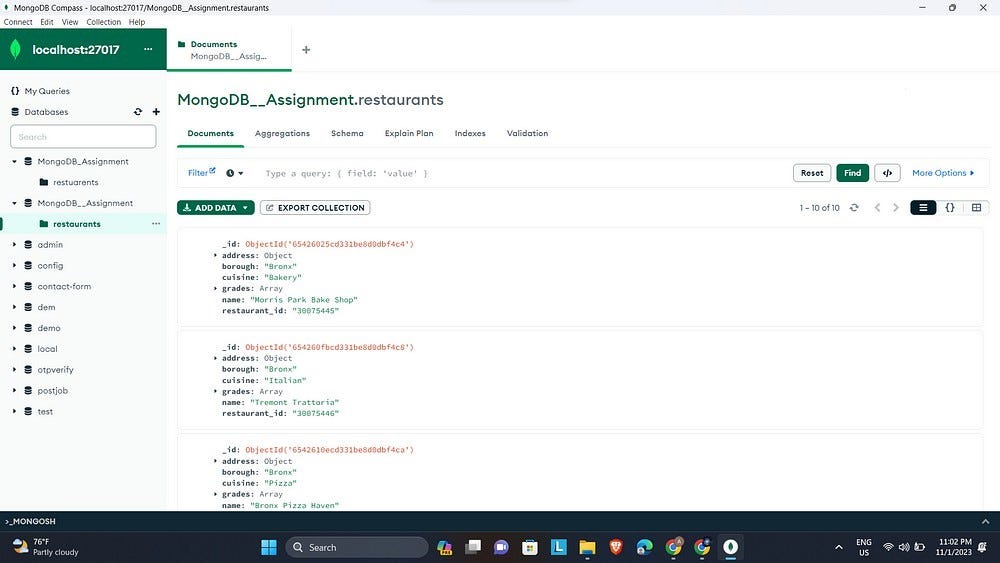This screenshot has height=563, width=1000.
Task: Expand the config database
Action: [x=14, y=265]
